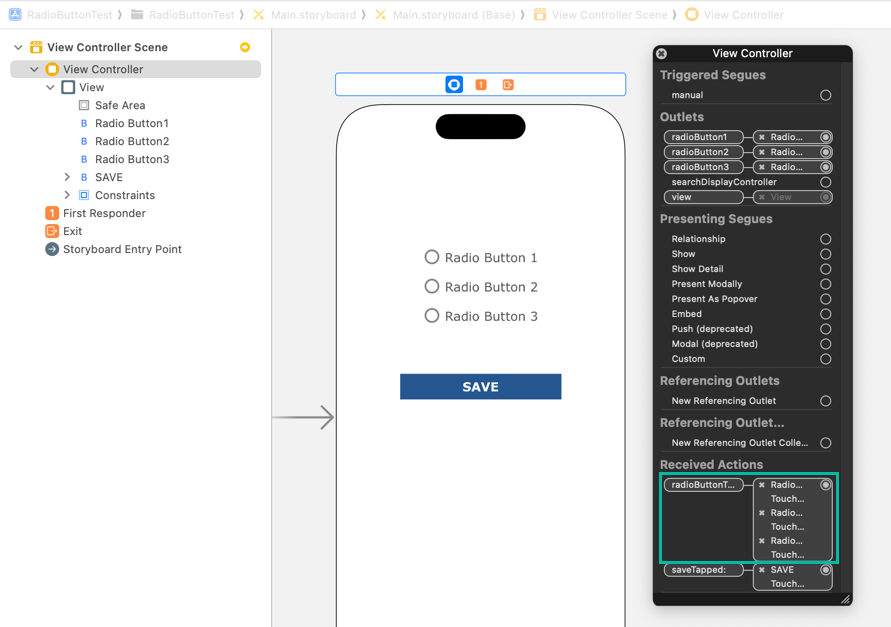Viewport: 891px width, 627px height.
Task: Expand the Constraints group in the outline
Action: pos(67,195)
